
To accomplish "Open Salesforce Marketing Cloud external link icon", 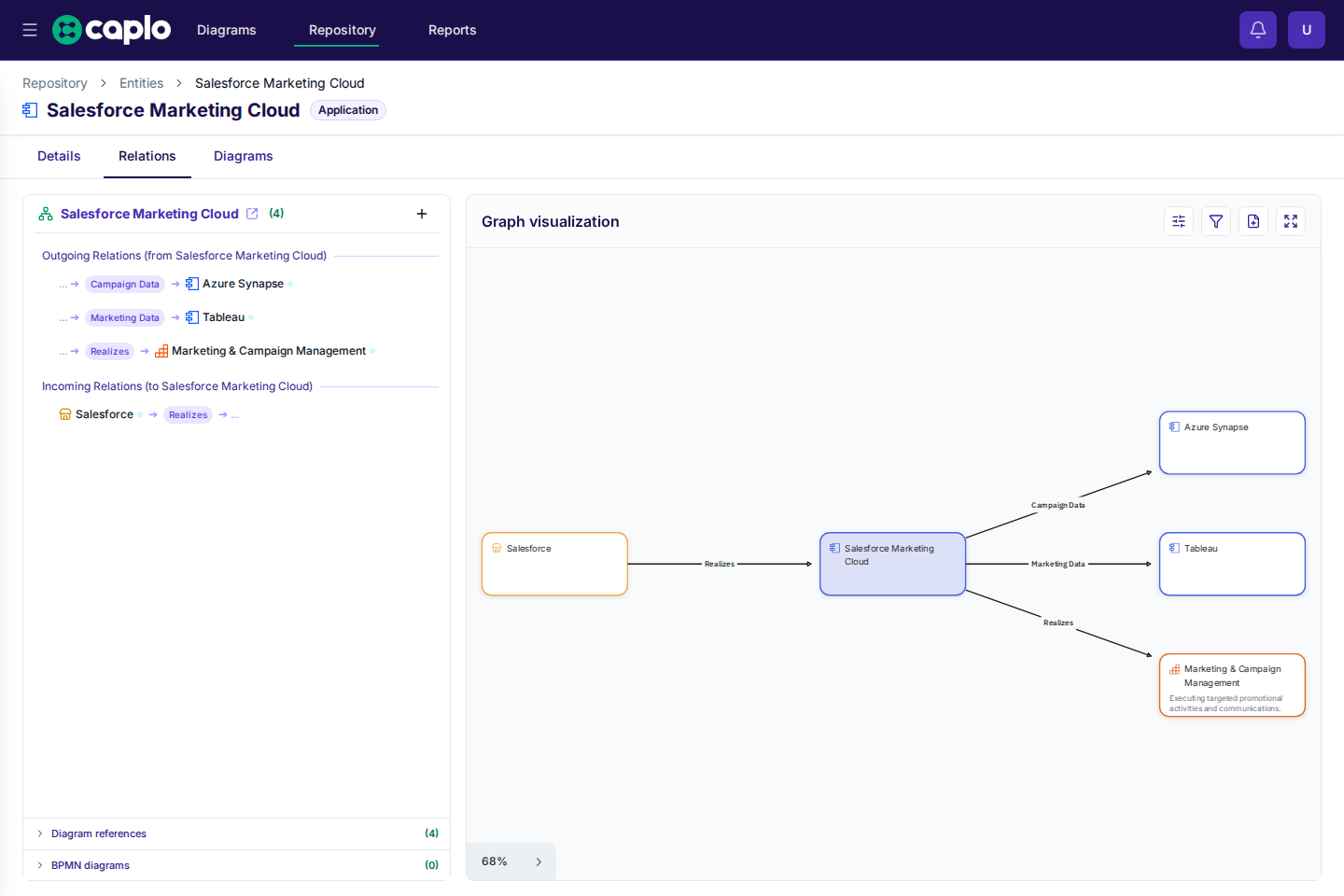I will 252,214.
